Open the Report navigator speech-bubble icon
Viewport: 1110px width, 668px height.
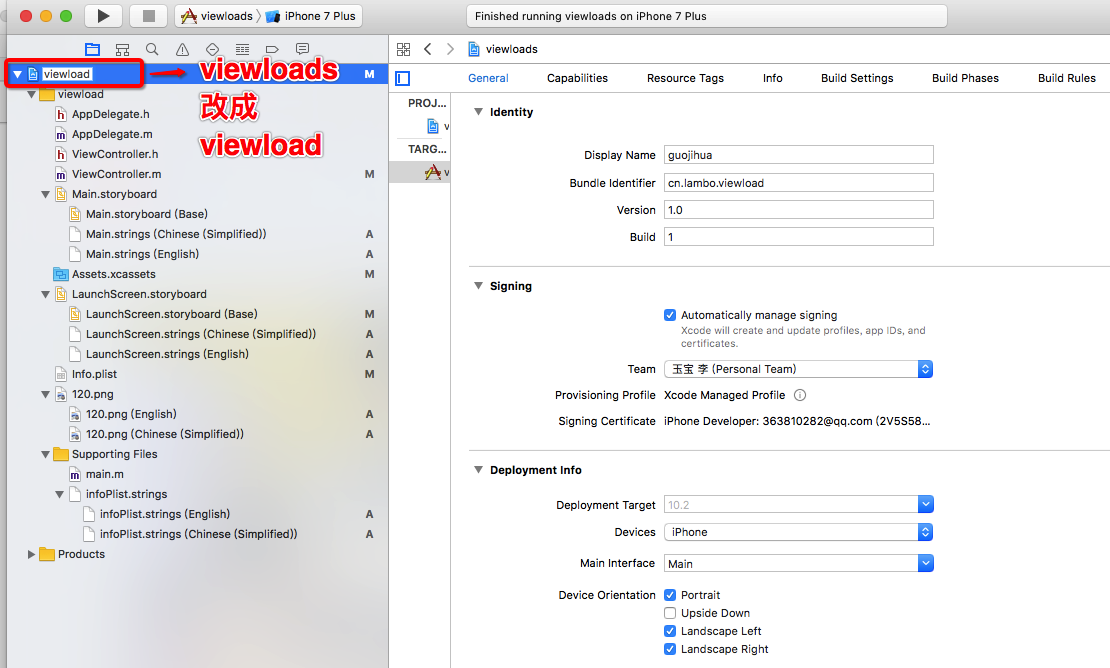tap(302, 49)
